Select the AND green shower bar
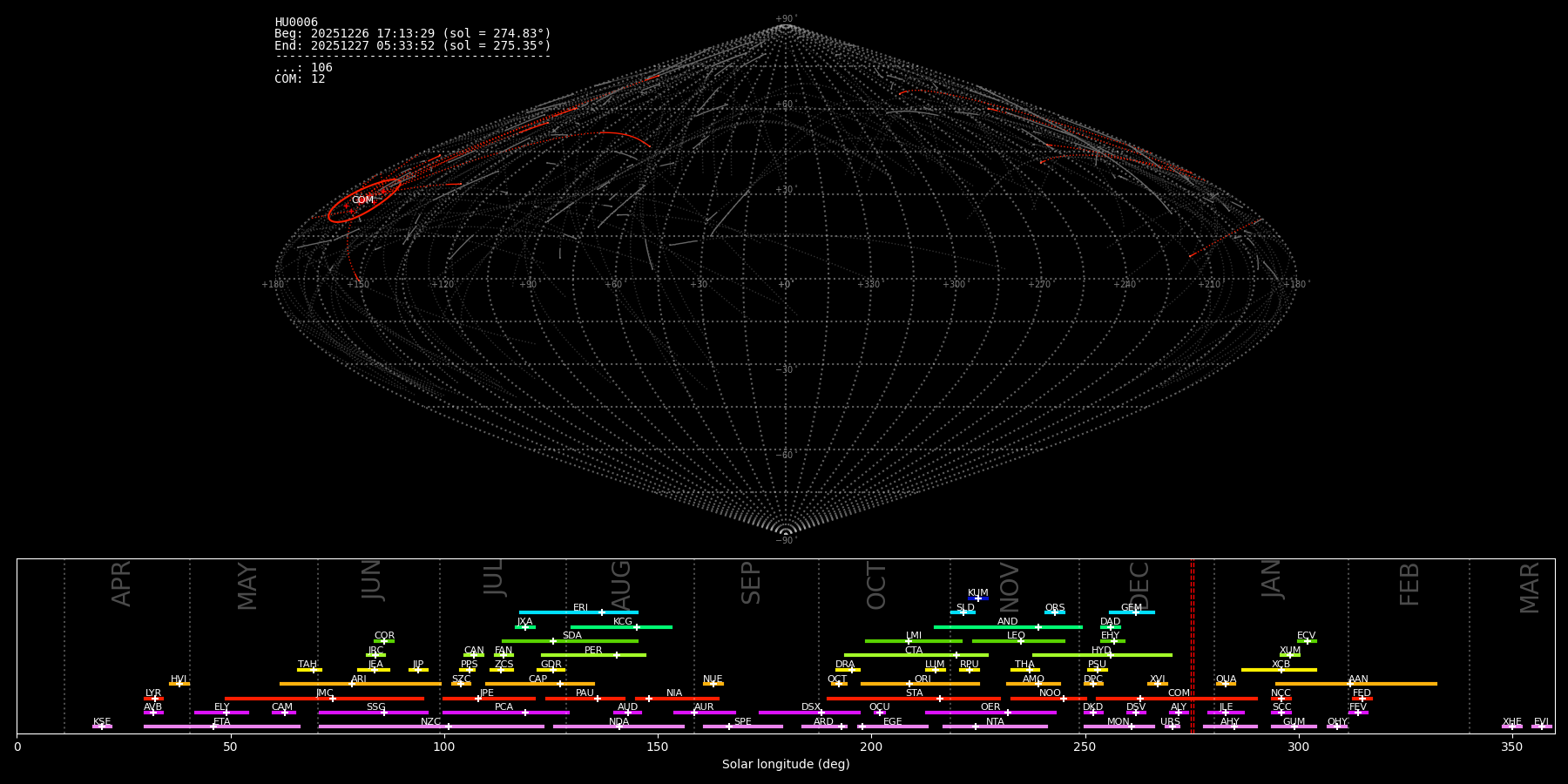The height and width of the screenshot is (784, 1568). 1008,627
